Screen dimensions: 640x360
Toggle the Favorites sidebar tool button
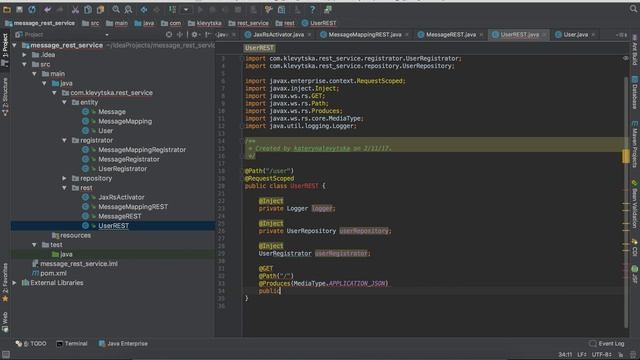tap(5, 282)
